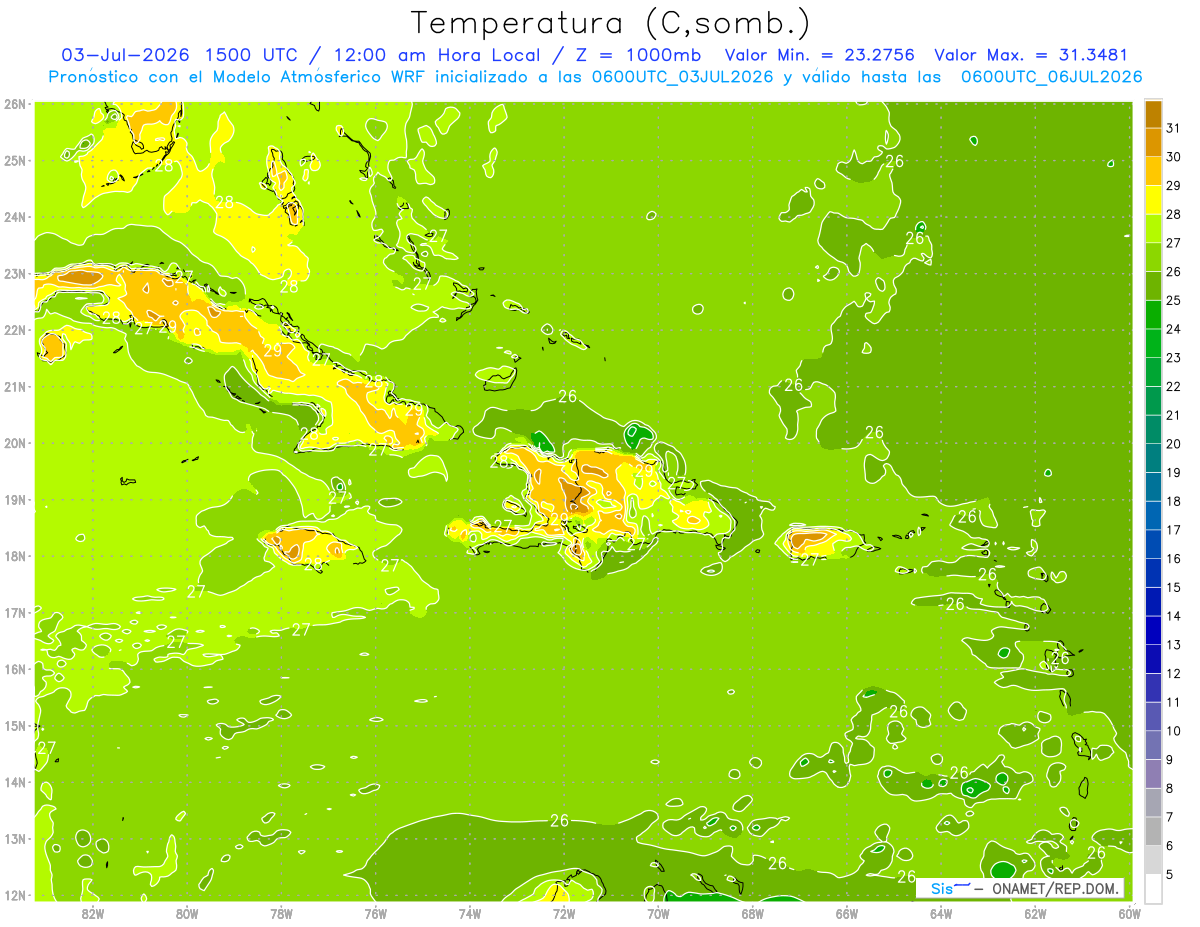Click the colorbar label 31
The width and height of the screenshot is (1200, 927).
click(x=1173, y=128)
